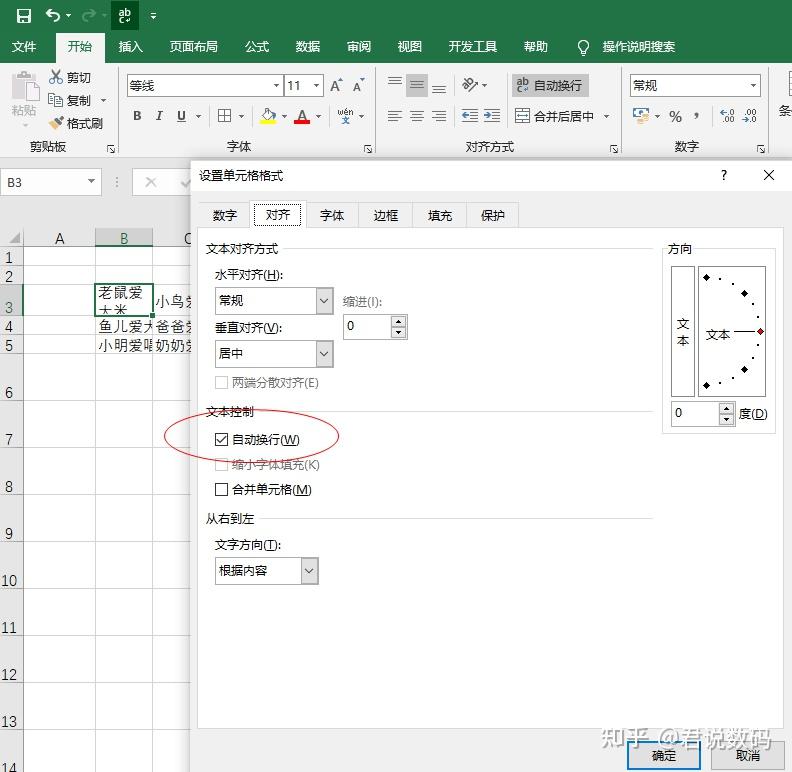Open the font name dropdown 等线
Screen dimensions: 792x772
click(x=276, y=85)
